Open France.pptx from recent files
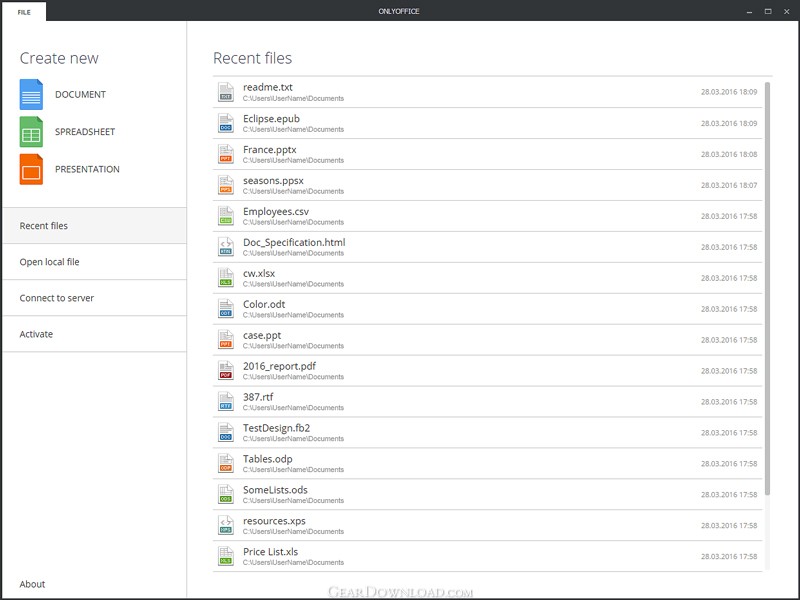Screen dimensions: 800x600 tap(488, 154)
